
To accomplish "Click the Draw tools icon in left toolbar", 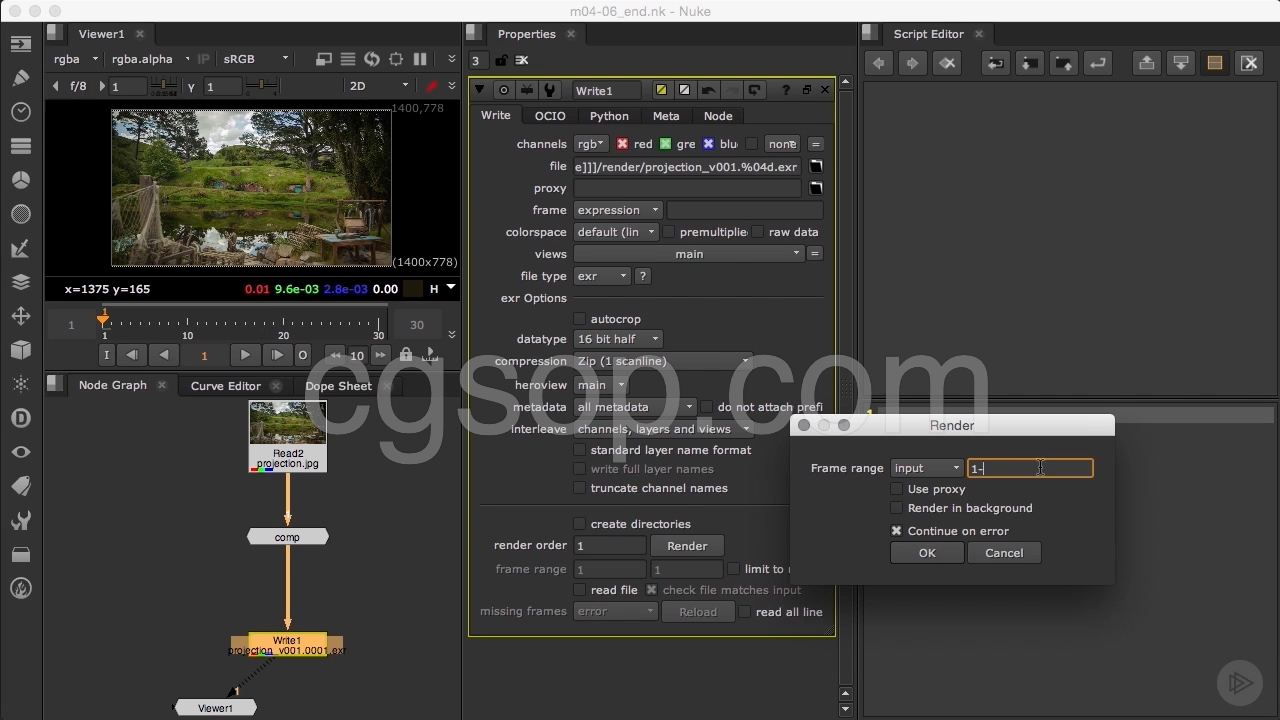I will [21, 78].
